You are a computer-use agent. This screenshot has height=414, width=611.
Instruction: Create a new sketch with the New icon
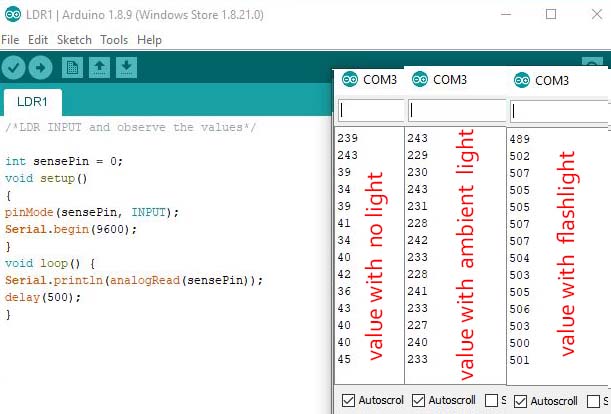click(72, 67)
